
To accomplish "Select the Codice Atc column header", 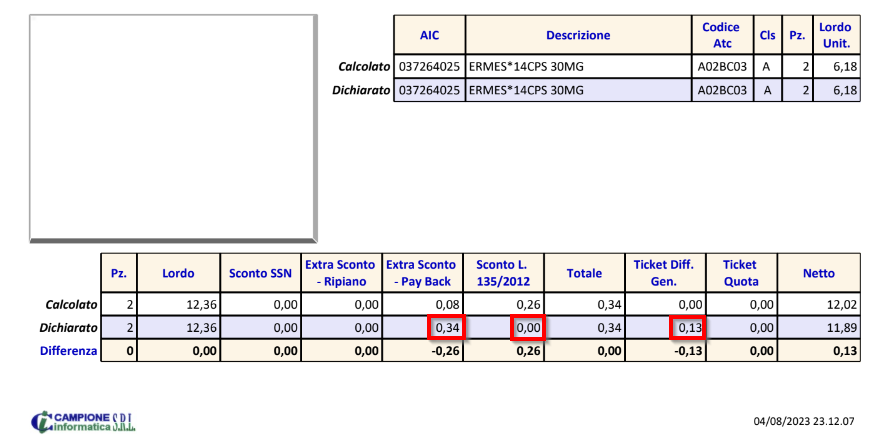I will (721, 35).
